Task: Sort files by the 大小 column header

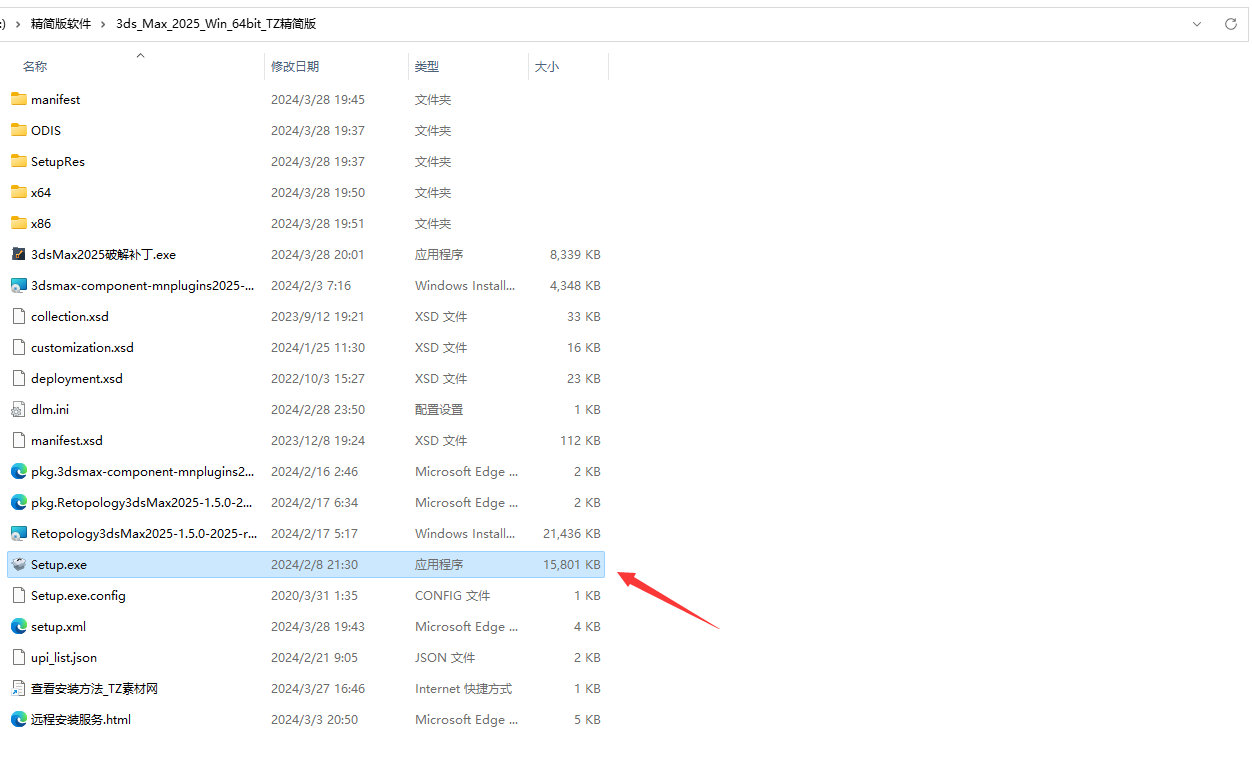Action: [547, 66]
